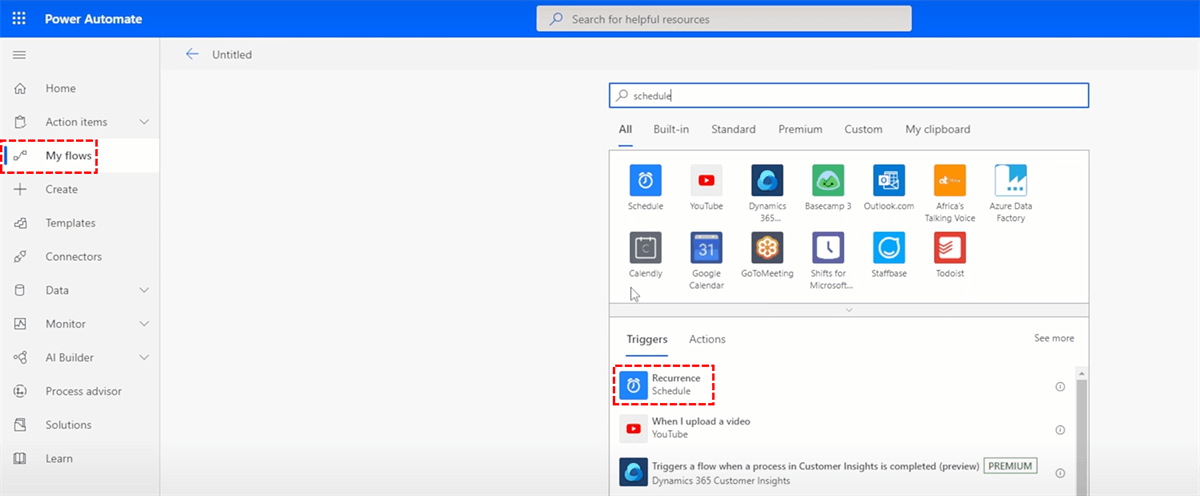Select the Todoist connector icon
Image resolution: width=1200 pixels, height=496 pixels.
pos(950,247)
